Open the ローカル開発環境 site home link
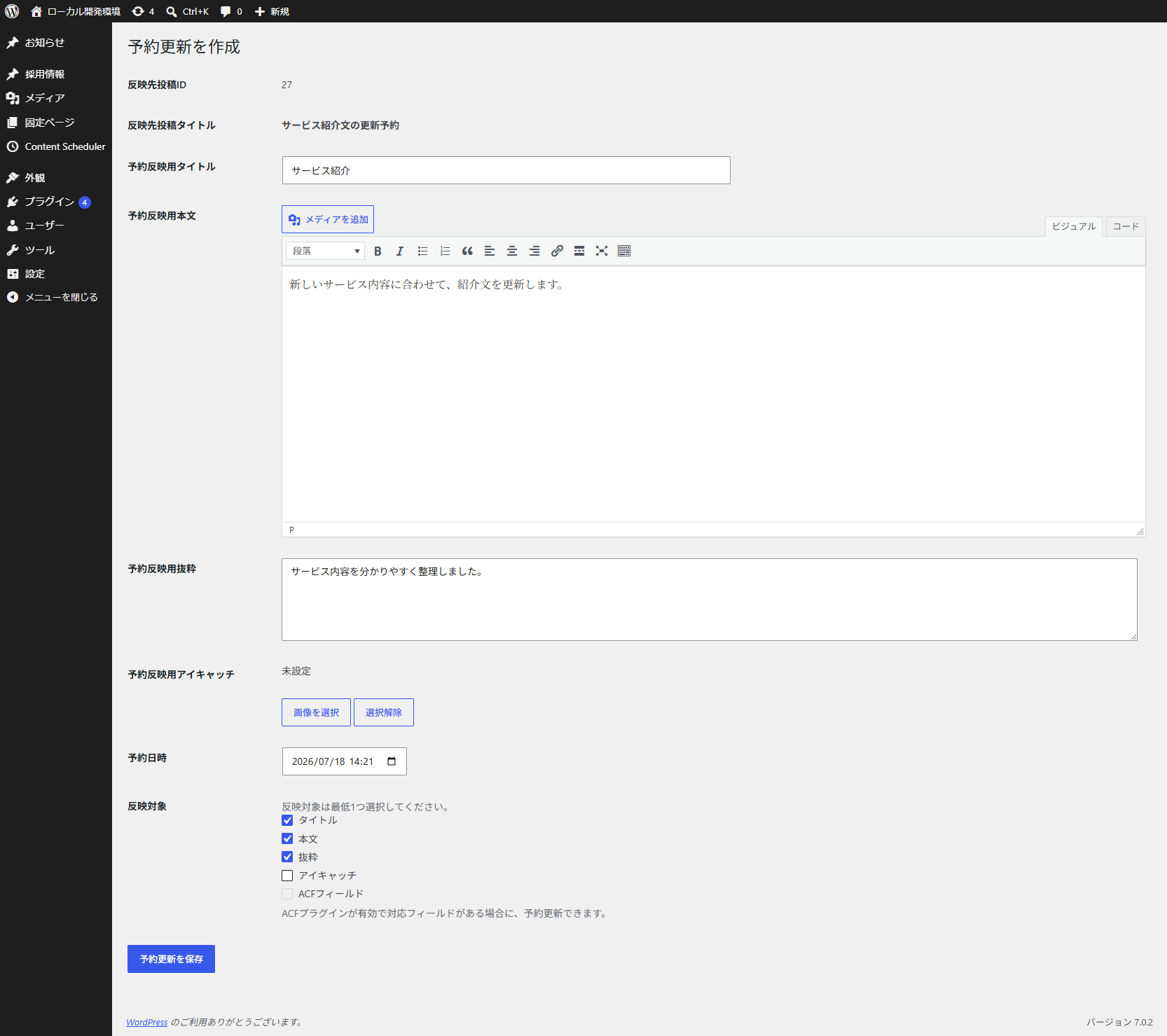This screenshot has height=1036, width=1167. [x=76, y=11]
